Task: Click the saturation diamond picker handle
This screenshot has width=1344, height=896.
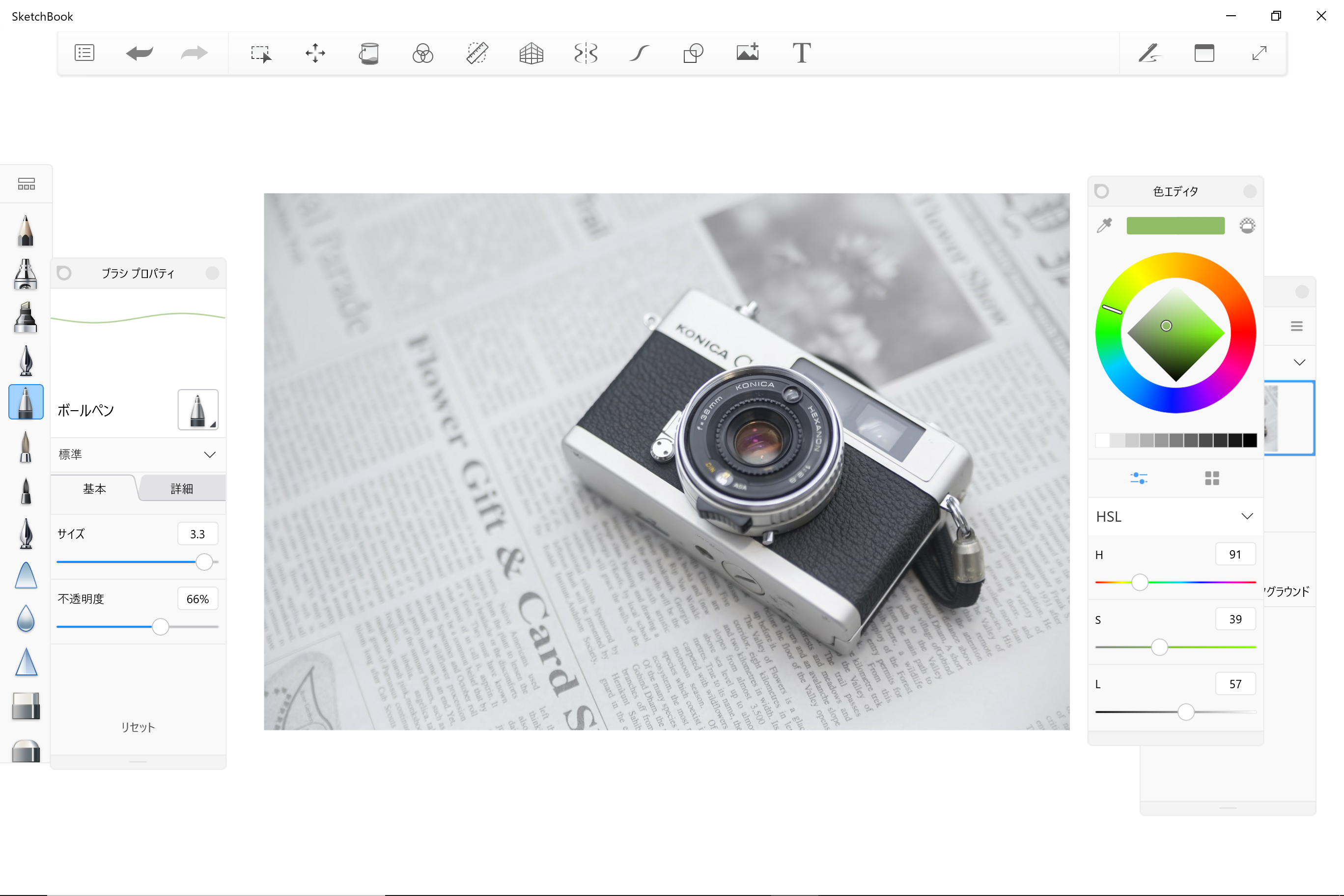Action: tap(1166, 326)
